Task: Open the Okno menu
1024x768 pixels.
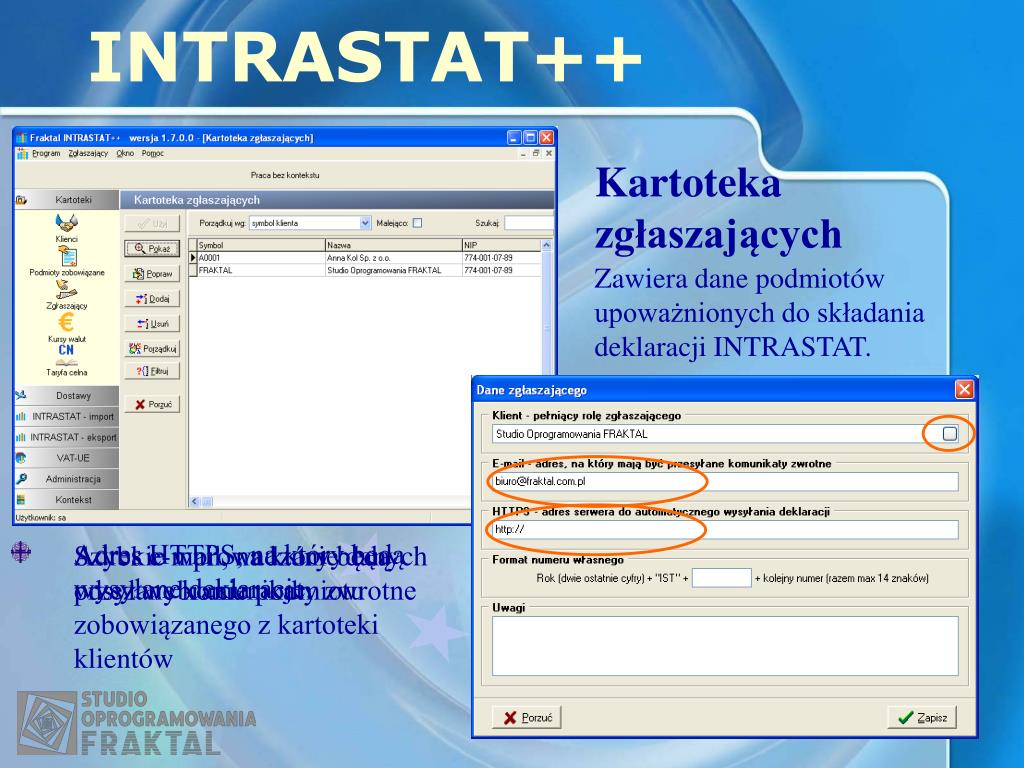Action: point(125,153)
